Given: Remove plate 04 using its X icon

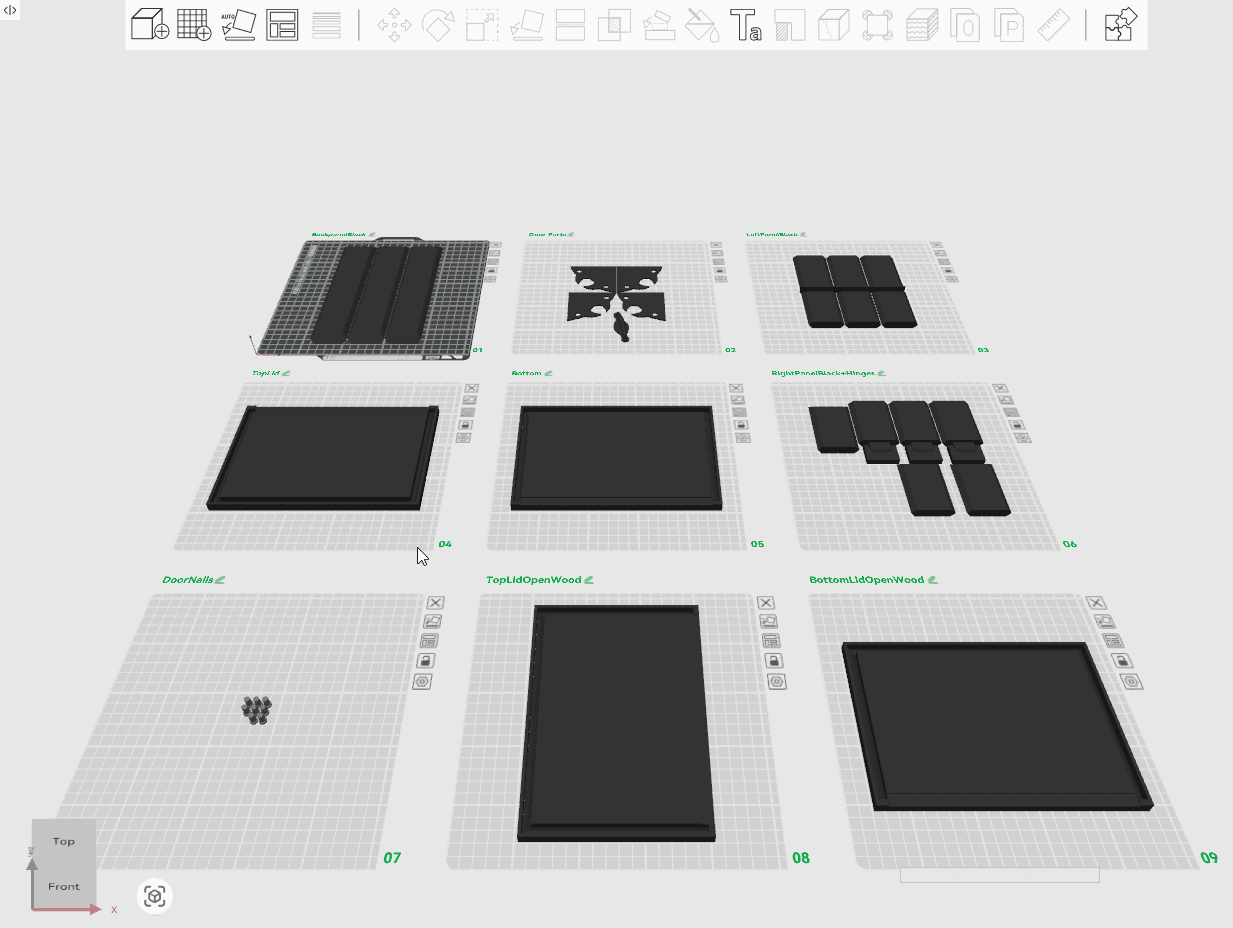Looking at the screenshot, I should pyautogui.click(x=472, y=388).
